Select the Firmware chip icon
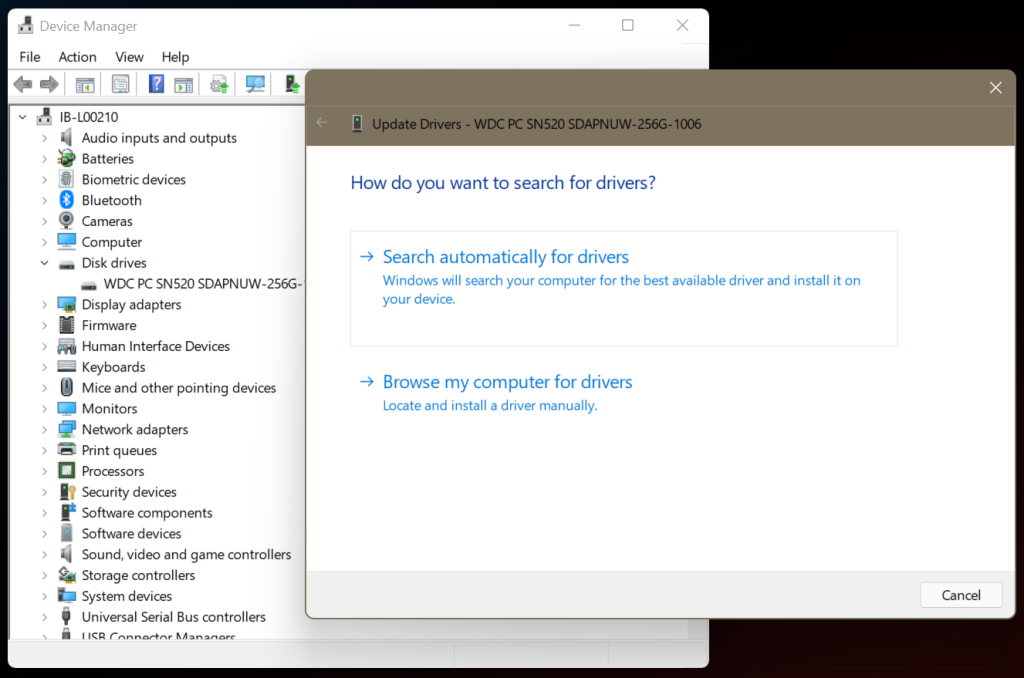The height and width of the screenshot is (678, 1024). 66,325
